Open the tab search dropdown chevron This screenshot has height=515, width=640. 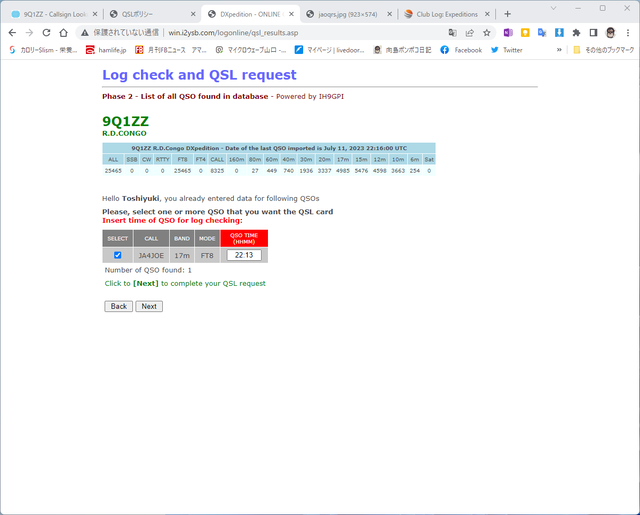553,8
